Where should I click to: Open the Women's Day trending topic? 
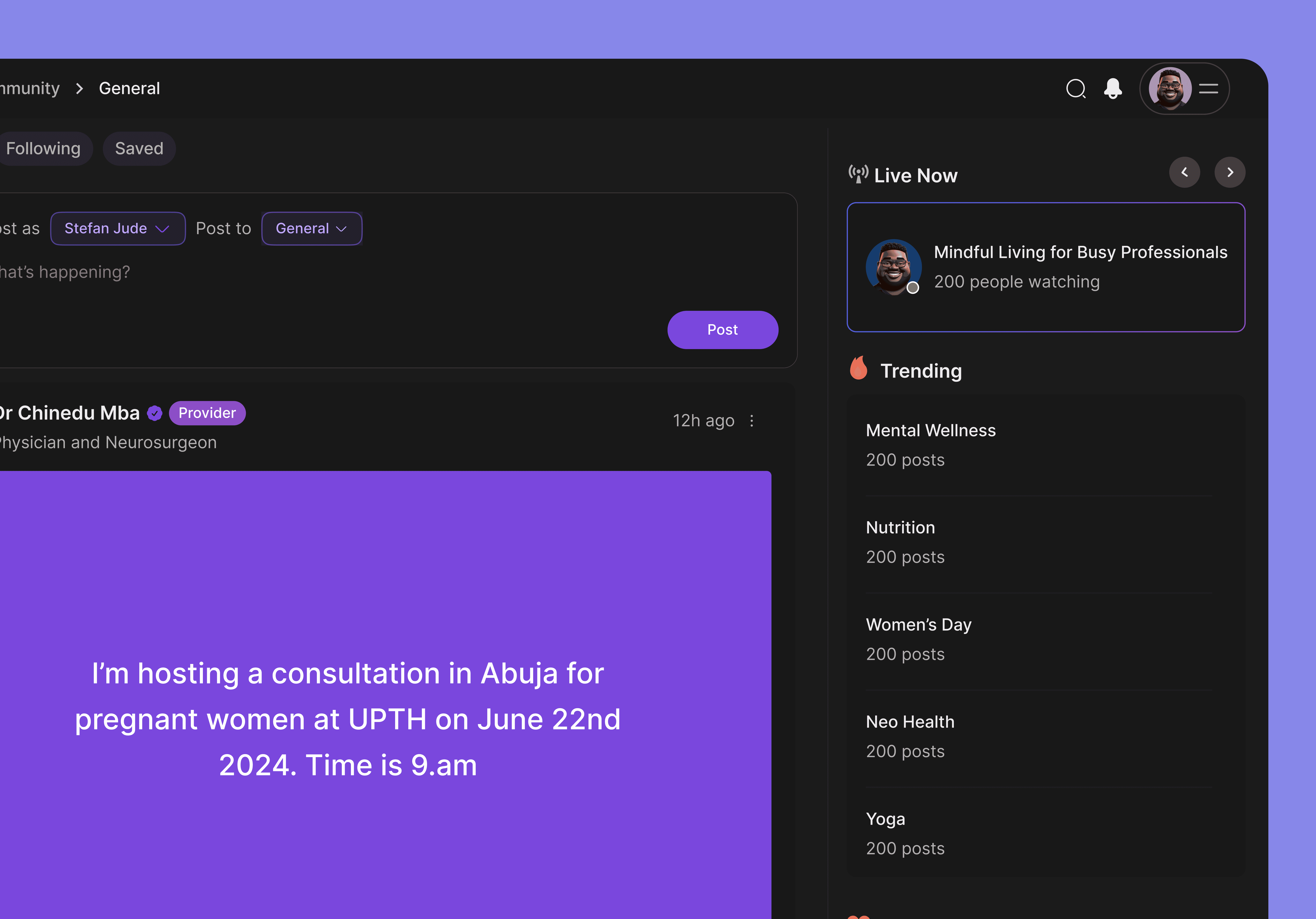tap(918, 625)
